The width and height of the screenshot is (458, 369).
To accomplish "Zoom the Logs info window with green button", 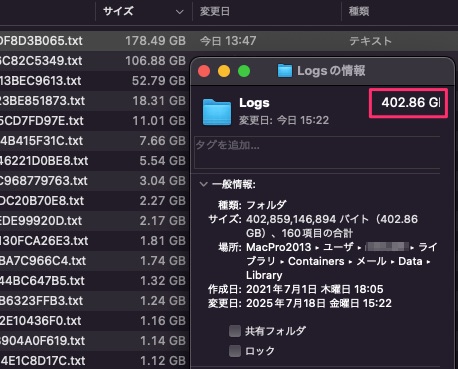I will [x=244, y=71].
